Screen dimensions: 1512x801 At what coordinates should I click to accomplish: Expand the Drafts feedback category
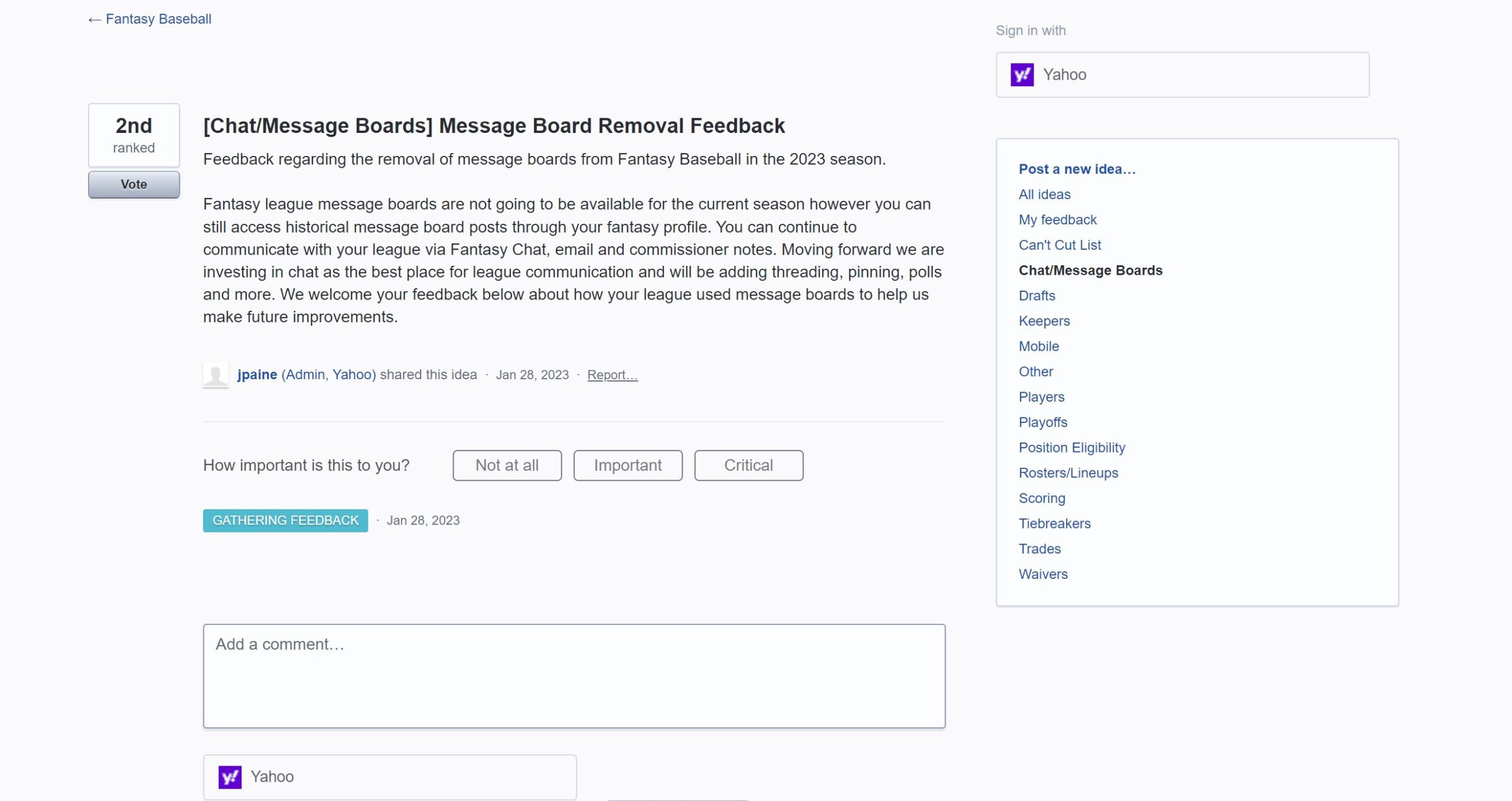click(1037, 295)
